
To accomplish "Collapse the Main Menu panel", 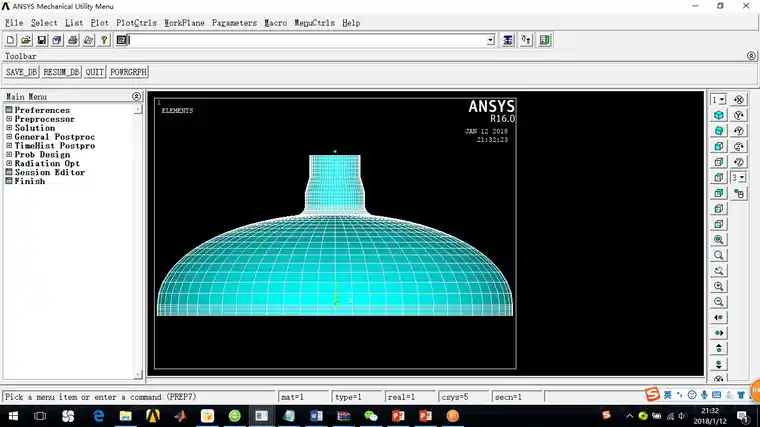I will [x=136, y=96].
